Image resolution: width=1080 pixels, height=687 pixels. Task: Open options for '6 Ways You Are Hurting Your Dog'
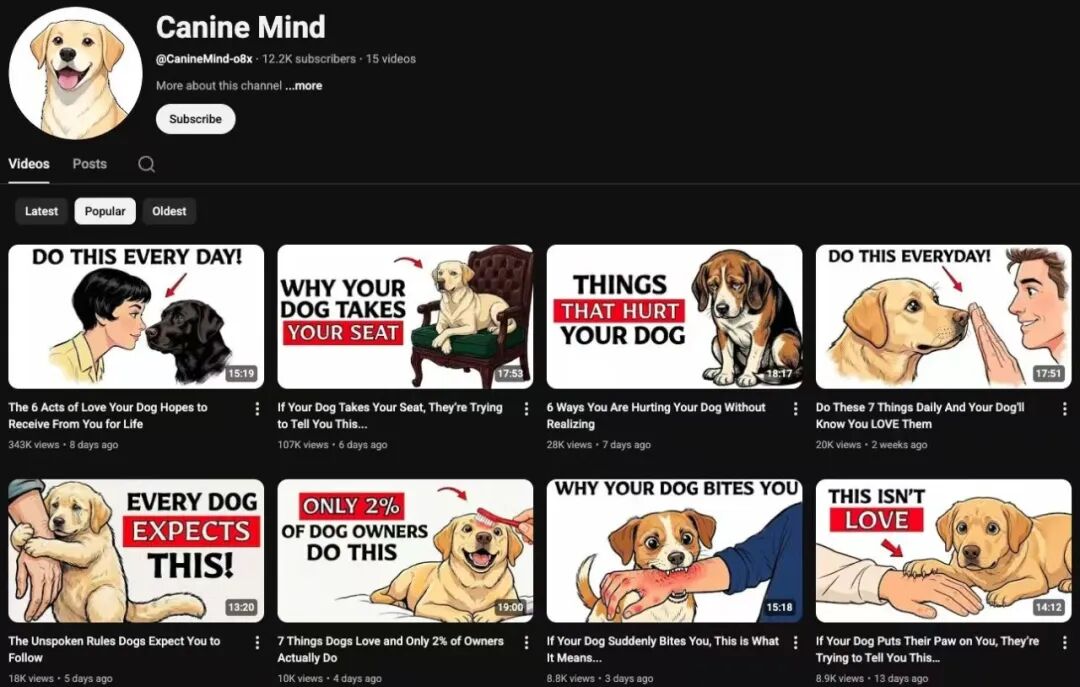tap(796, 408)
